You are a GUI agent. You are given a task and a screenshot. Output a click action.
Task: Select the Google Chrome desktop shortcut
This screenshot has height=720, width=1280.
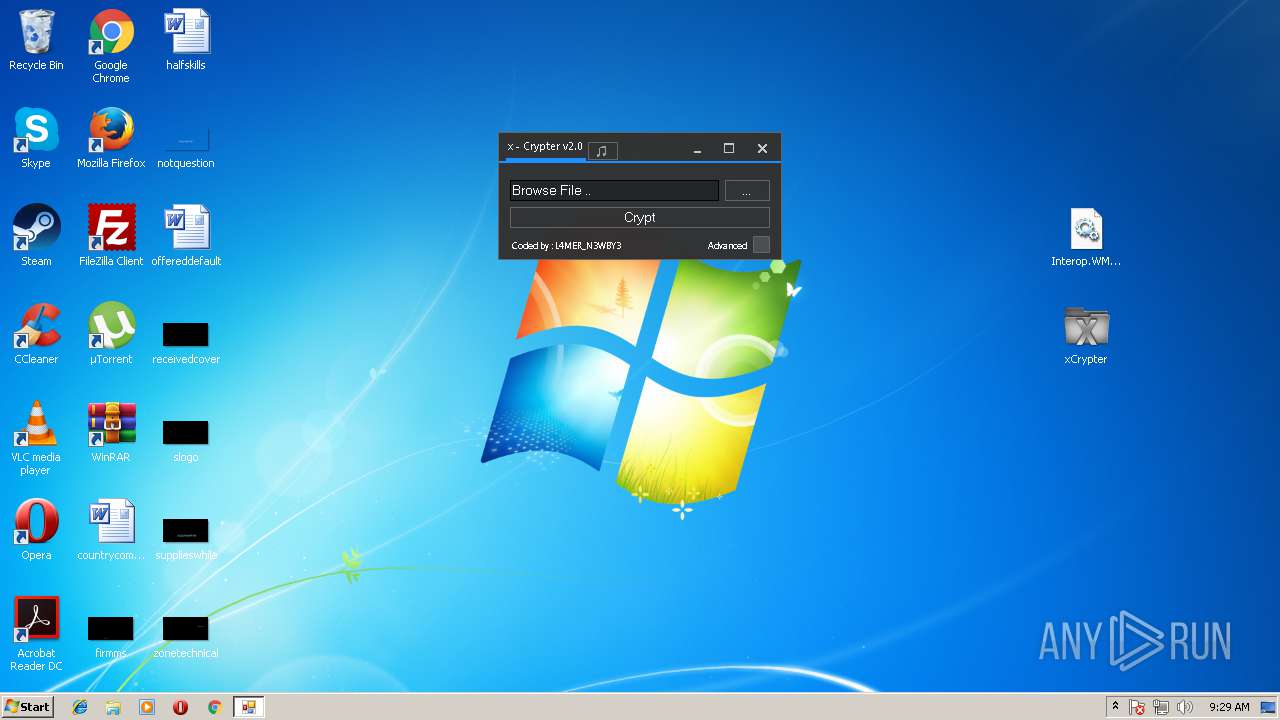tap(111, 47)
